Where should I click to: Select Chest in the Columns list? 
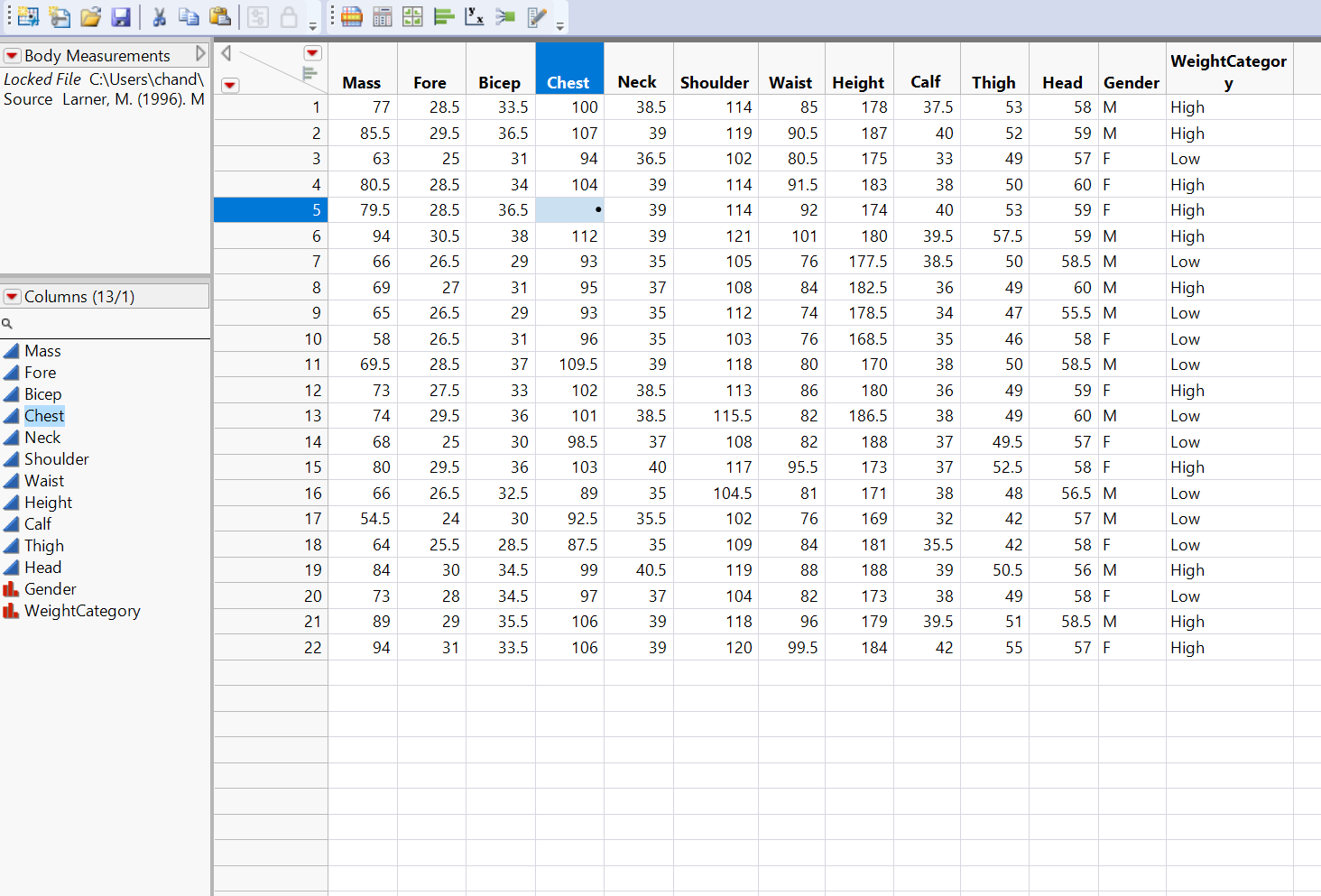pyautogui.click(x=44, y=416)
